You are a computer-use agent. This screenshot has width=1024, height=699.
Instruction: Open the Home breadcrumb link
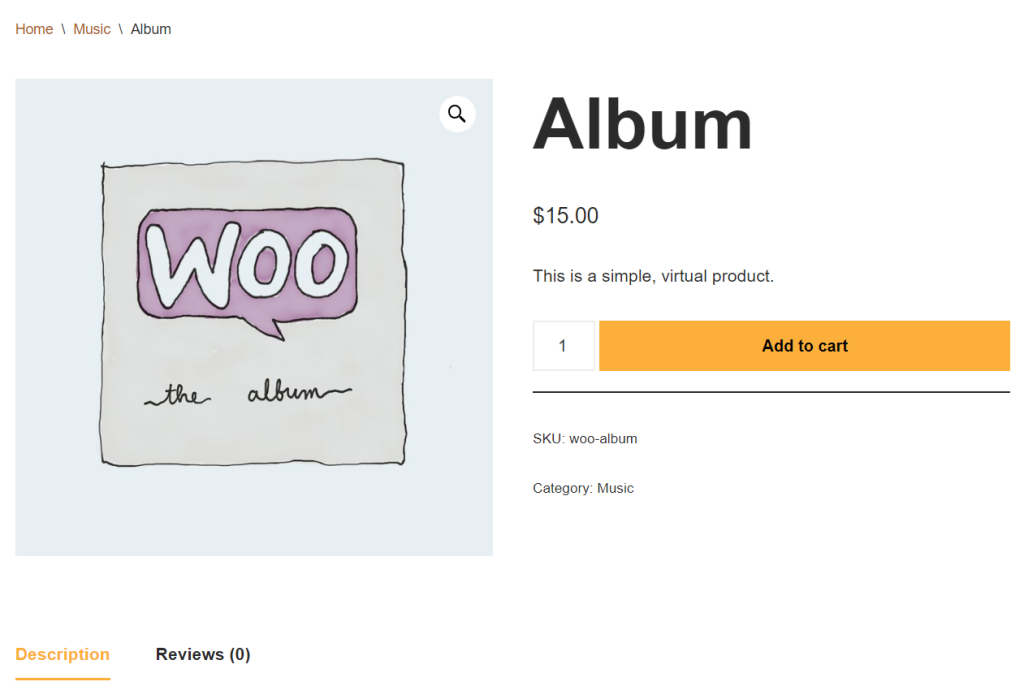click(33, 29)
